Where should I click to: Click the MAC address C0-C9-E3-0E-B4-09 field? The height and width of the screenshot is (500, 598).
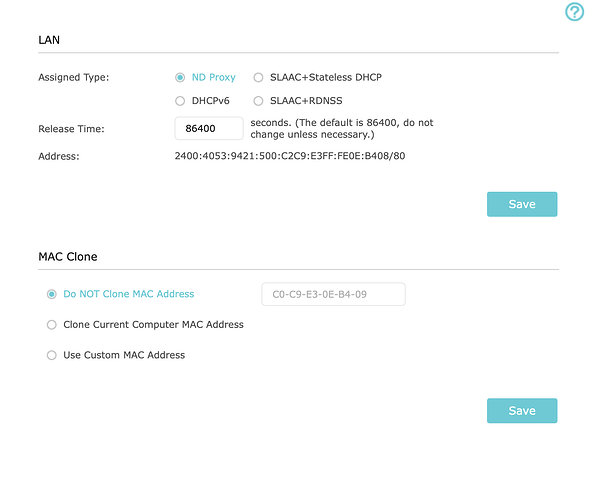pyautogui.click(x=333, y=294)
